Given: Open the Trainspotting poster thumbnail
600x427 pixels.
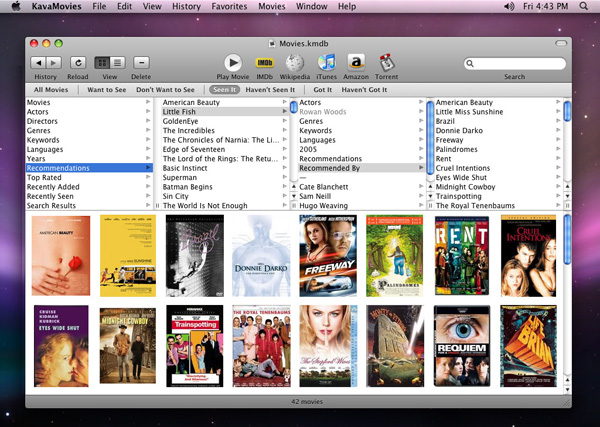Looking at the screenshot, I should click(x=195, y=346).
